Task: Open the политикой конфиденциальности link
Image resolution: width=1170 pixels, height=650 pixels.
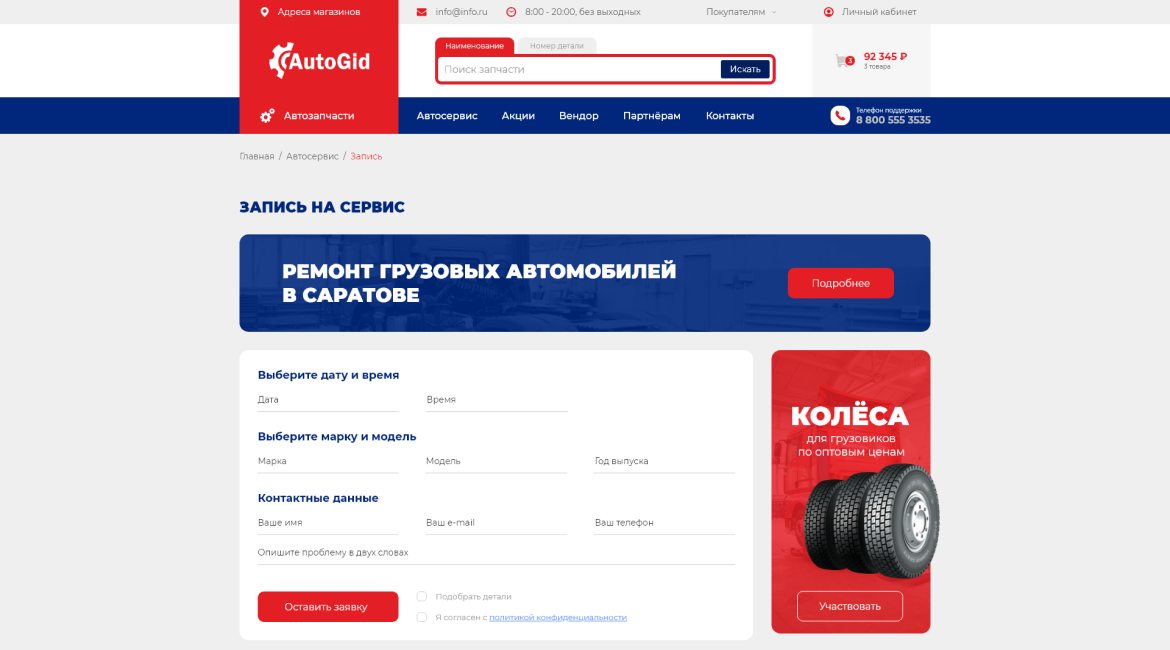Action: tap(557, 617)
